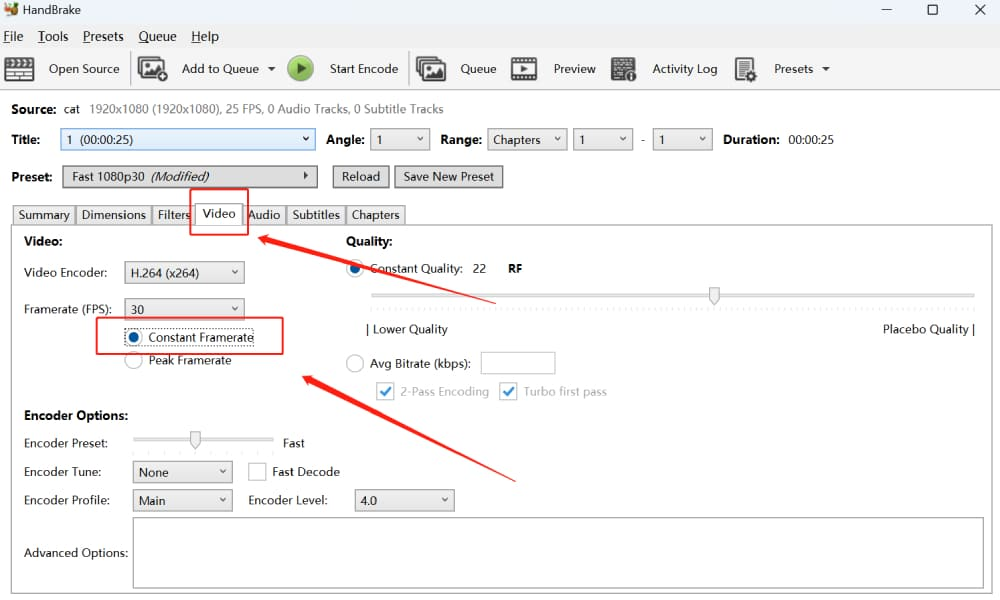Open the Presets menu in menu bar
The width and height of the screenshot is (1000, 600).
[103, 36]
